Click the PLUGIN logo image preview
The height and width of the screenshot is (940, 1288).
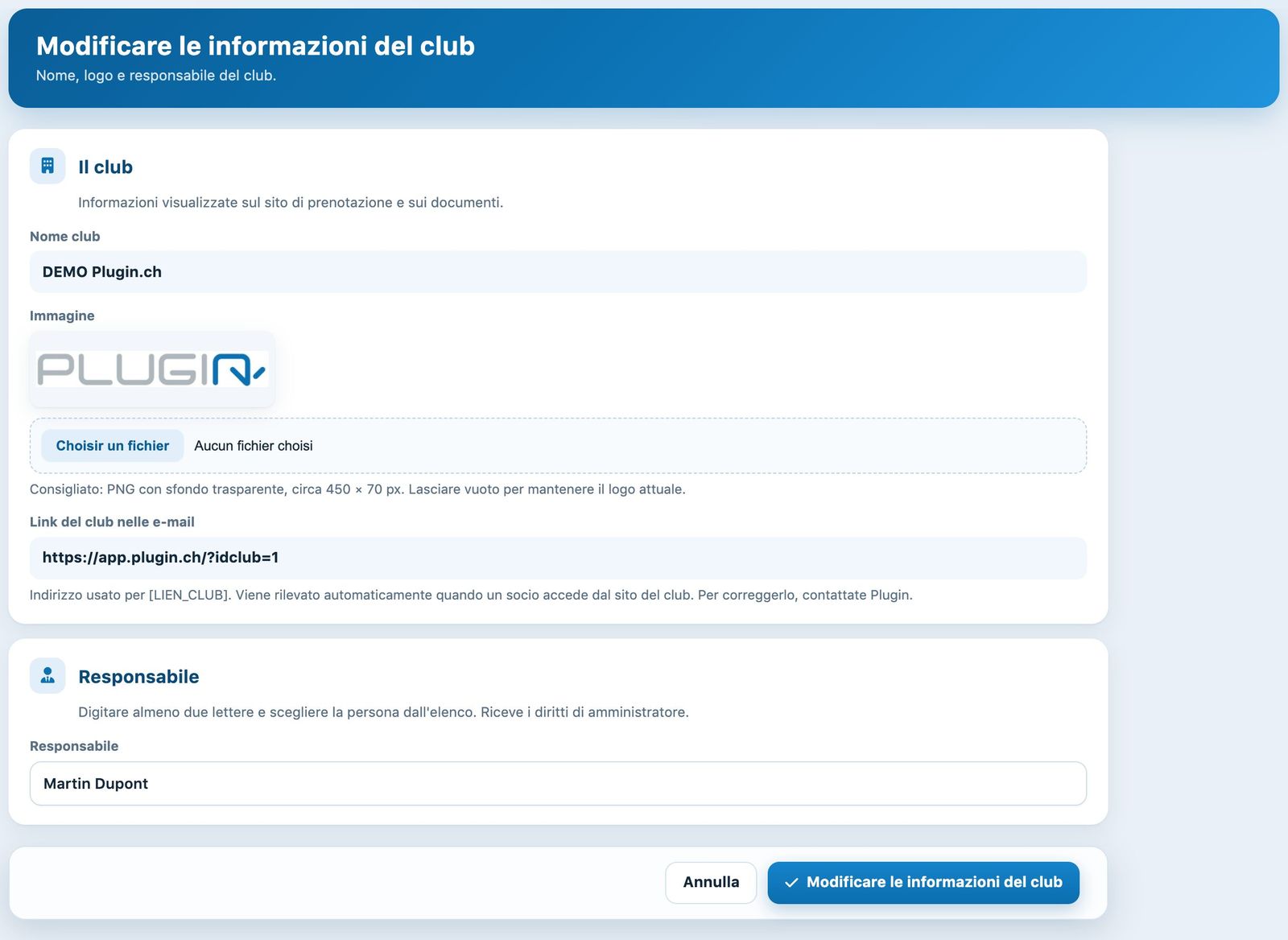(x=152, y=369)
